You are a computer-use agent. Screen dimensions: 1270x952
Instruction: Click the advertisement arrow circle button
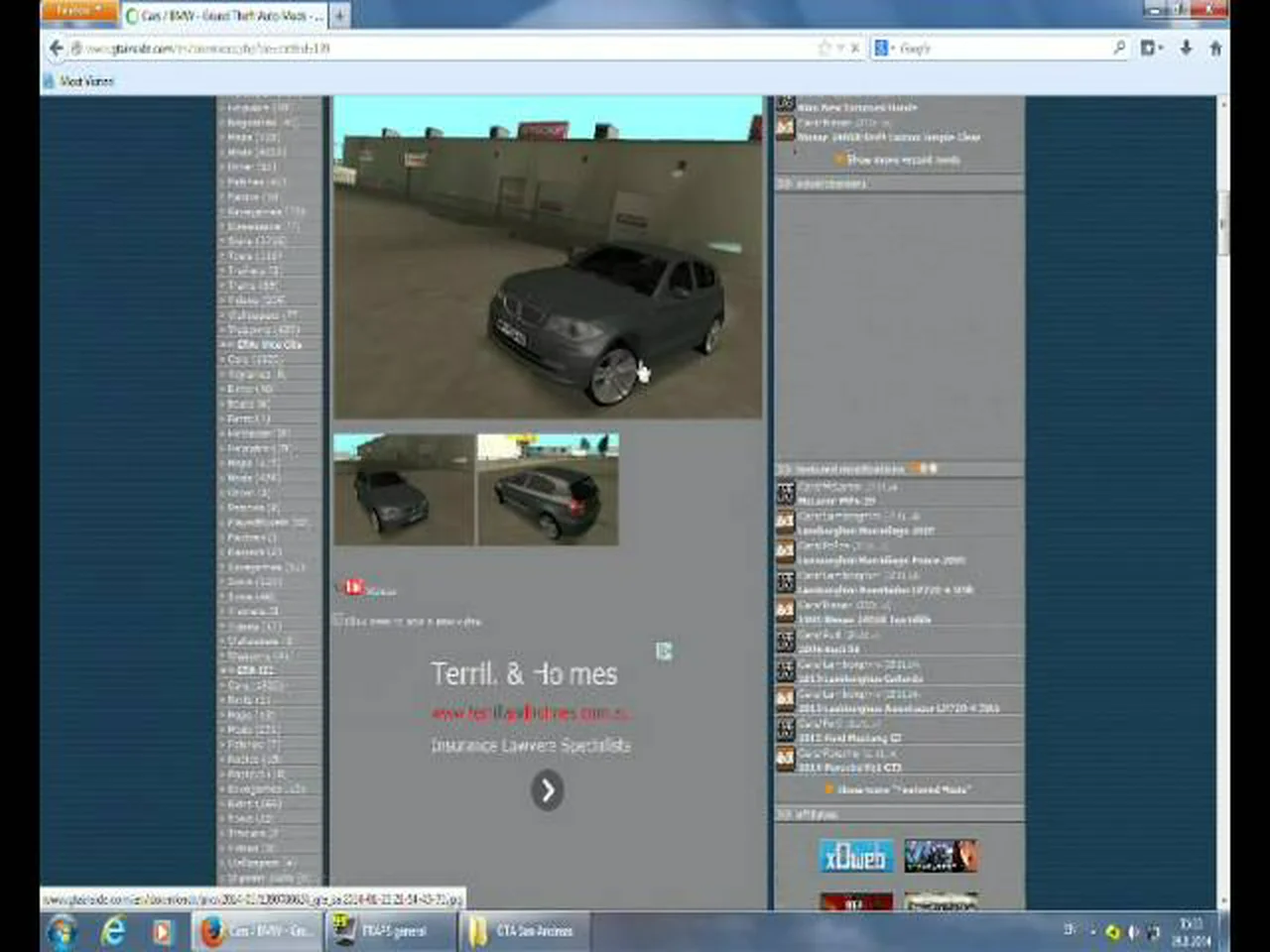547,790
